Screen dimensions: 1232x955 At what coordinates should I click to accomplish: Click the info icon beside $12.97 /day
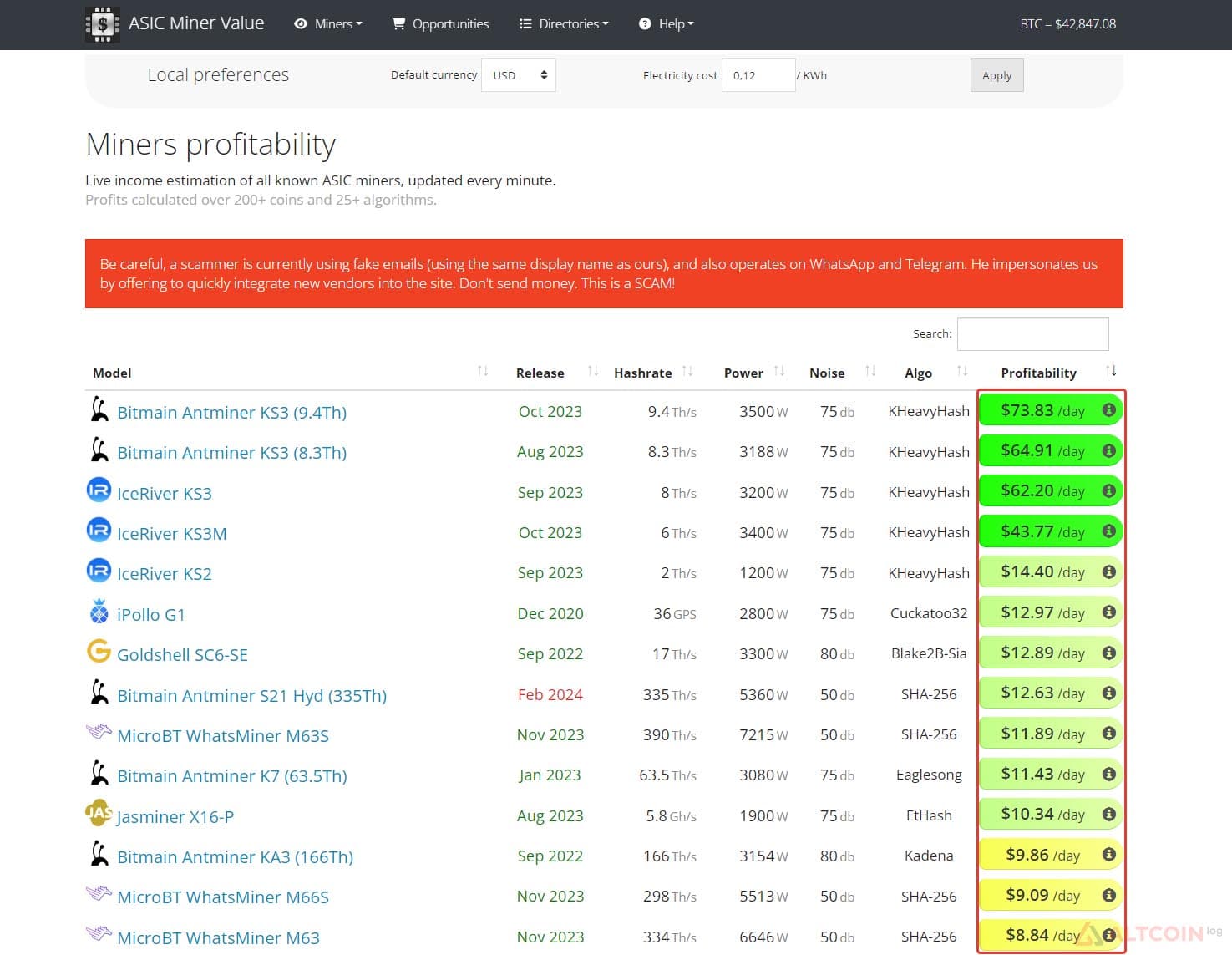coord(1109,612)
